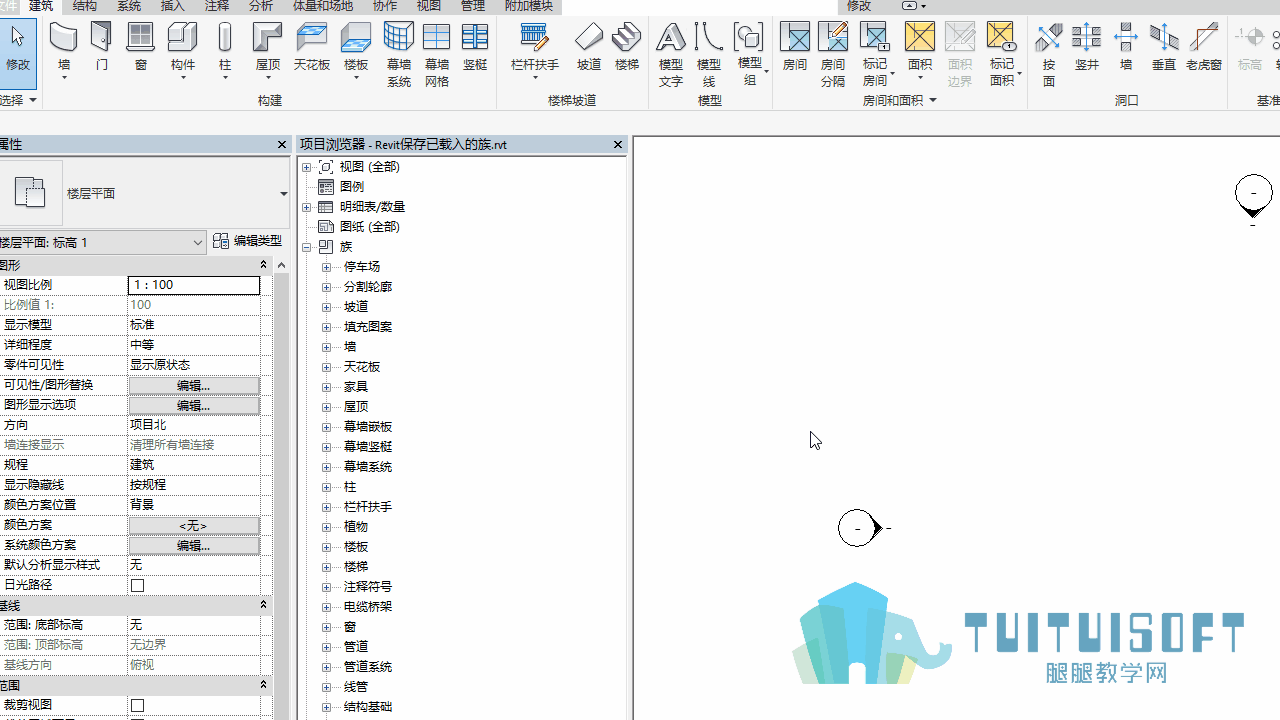Expand the Views (视图 全部) tree node
This screenshot has width=1280, height=720.
tap(307, 167)
